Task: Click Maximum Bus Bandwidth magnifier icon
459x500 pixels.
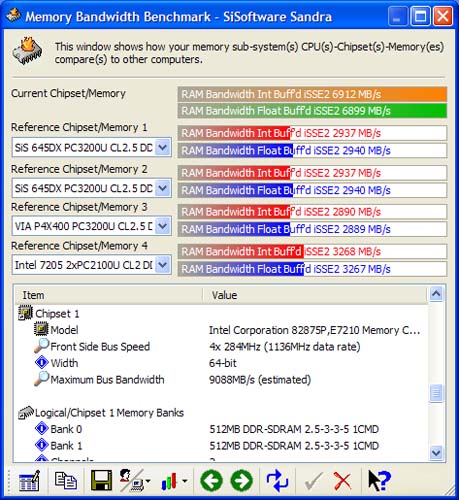Action: click(41, 379)
